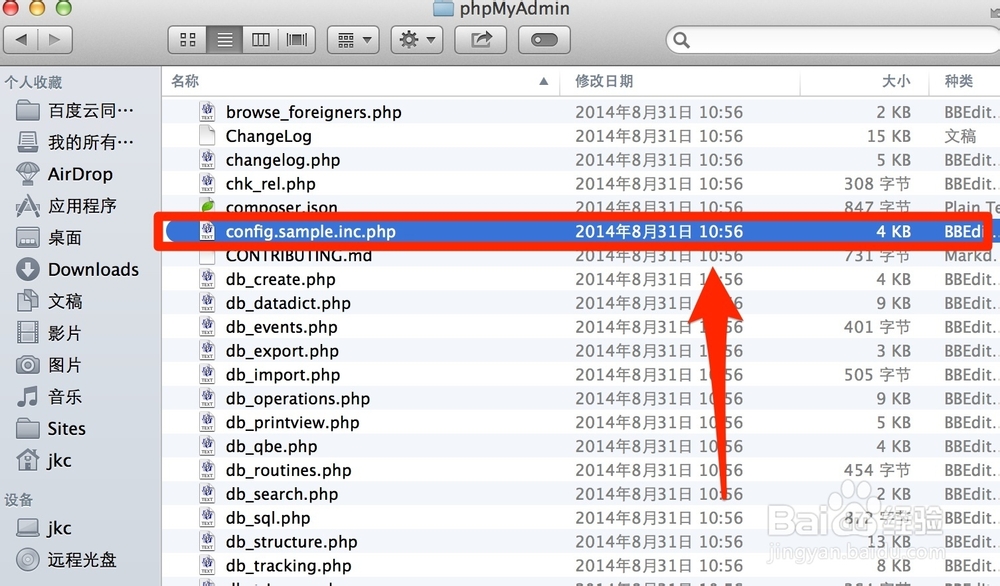Select db_sql.php file
Viewport: 1000px width, 586px height.
268,518
